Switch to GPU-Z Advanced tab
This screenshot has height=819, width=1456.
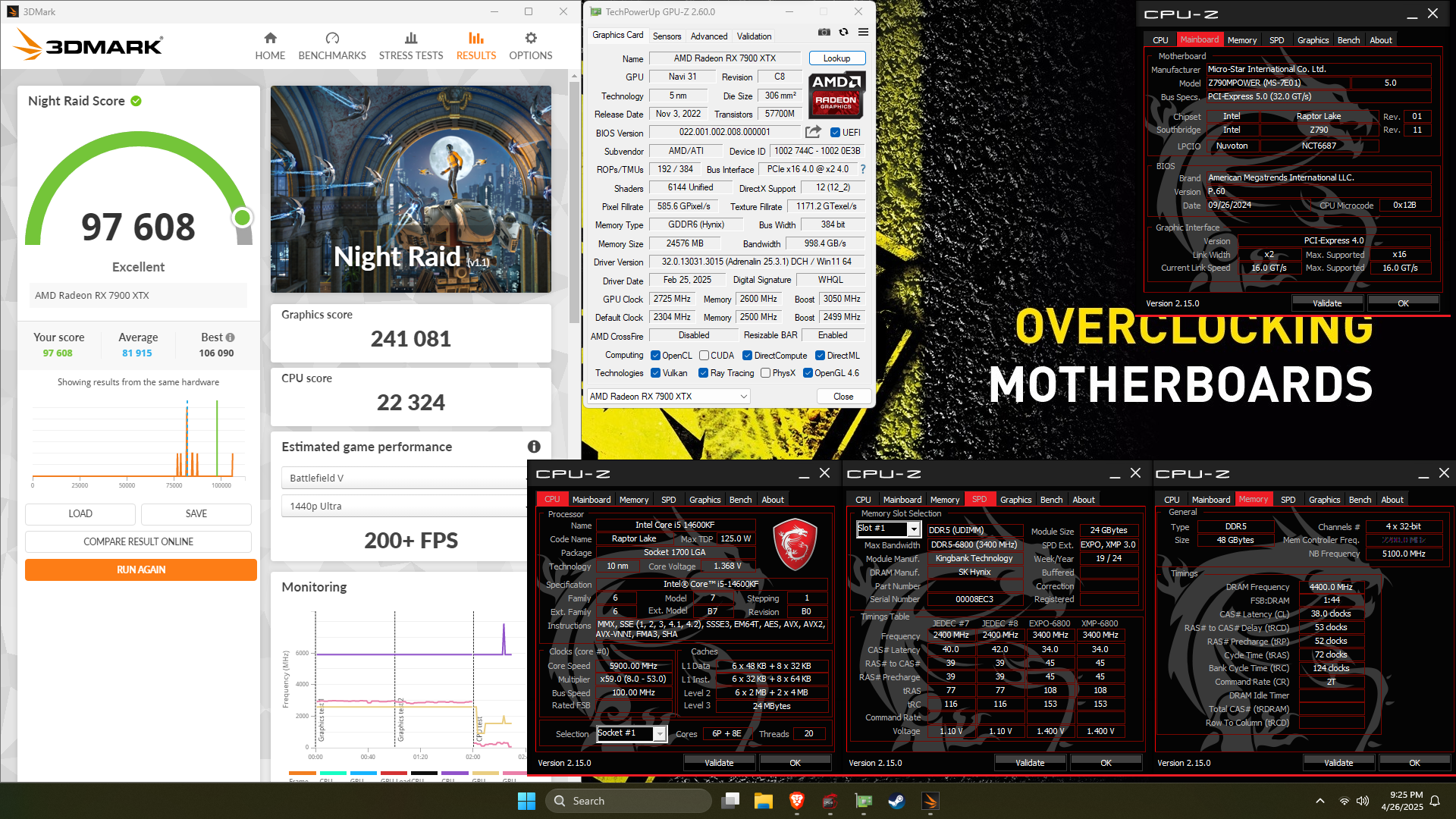coord(709,36)
